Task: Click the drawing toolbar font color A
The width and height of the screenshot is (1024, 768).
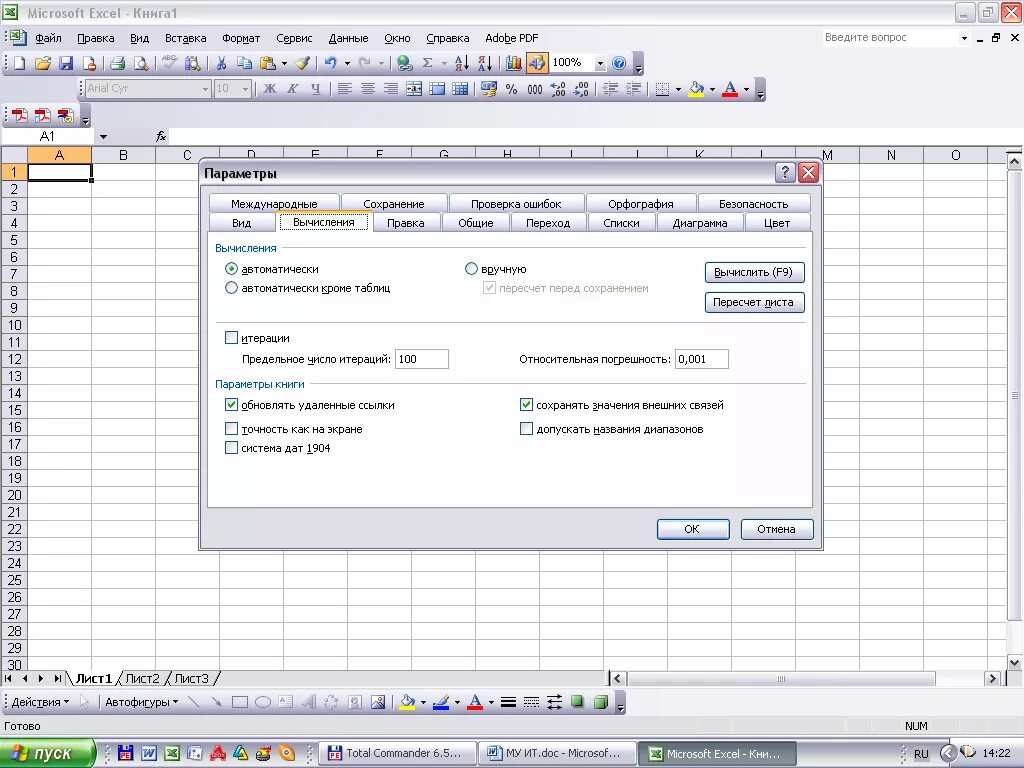Action: (475, 702)
